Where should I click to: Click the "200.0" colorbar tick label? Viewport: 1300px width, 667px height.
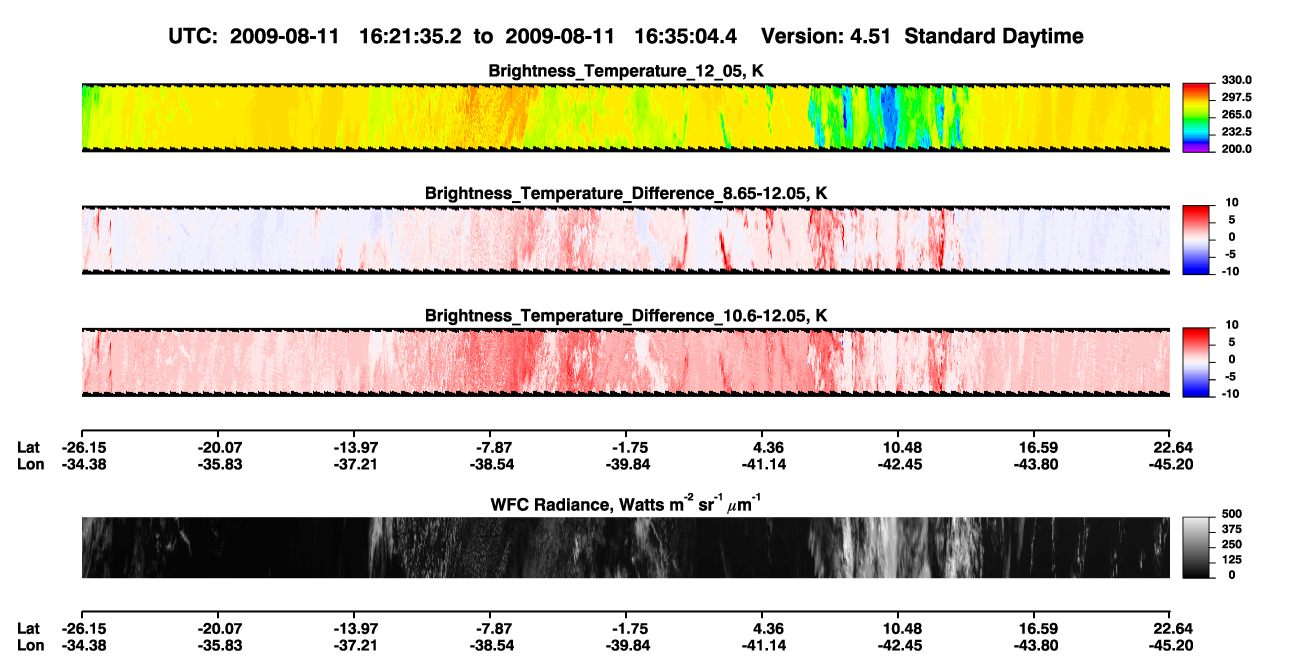click(1236, 149)
